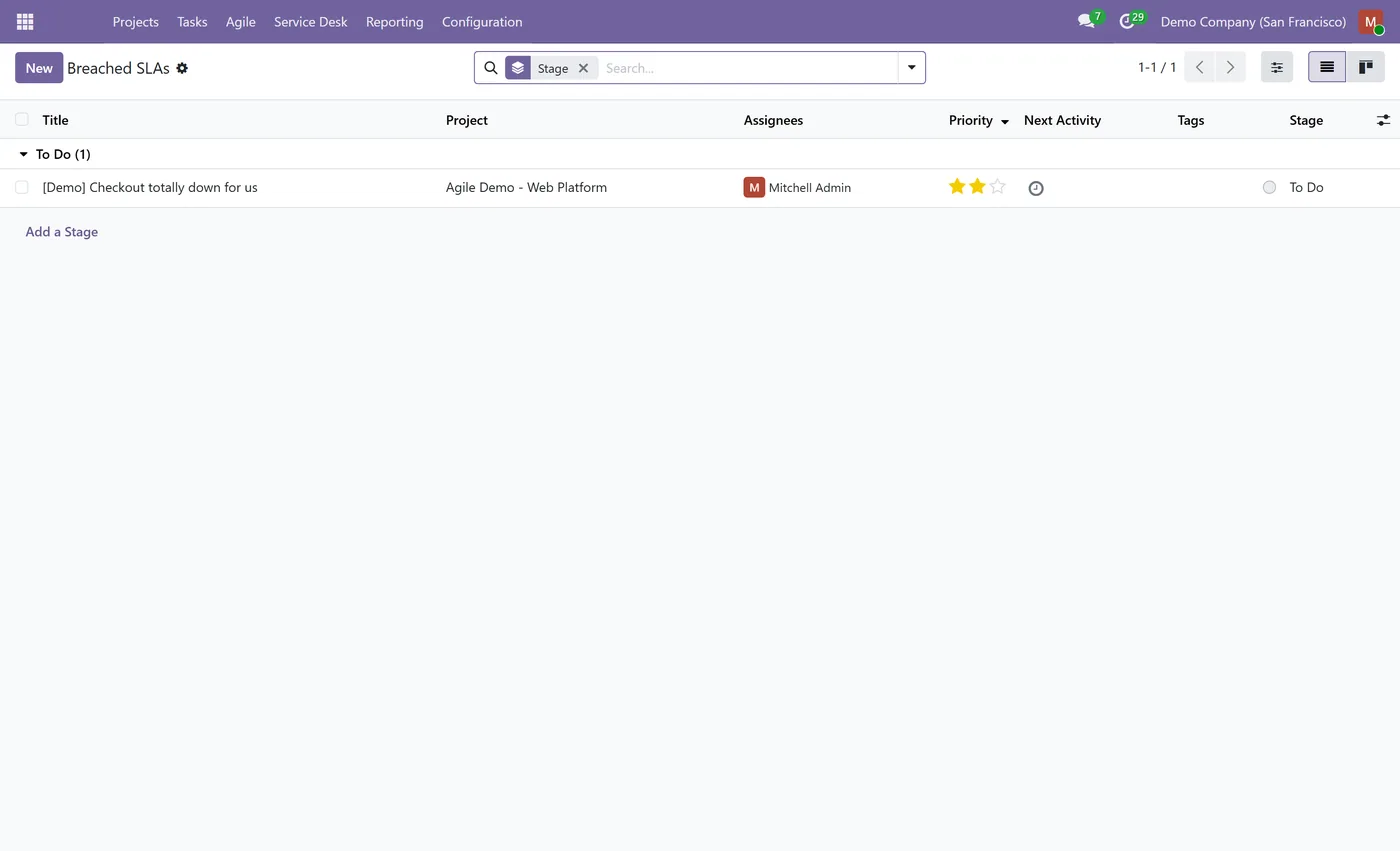
Task: Create a record with the New button
Action: [39, 68]
